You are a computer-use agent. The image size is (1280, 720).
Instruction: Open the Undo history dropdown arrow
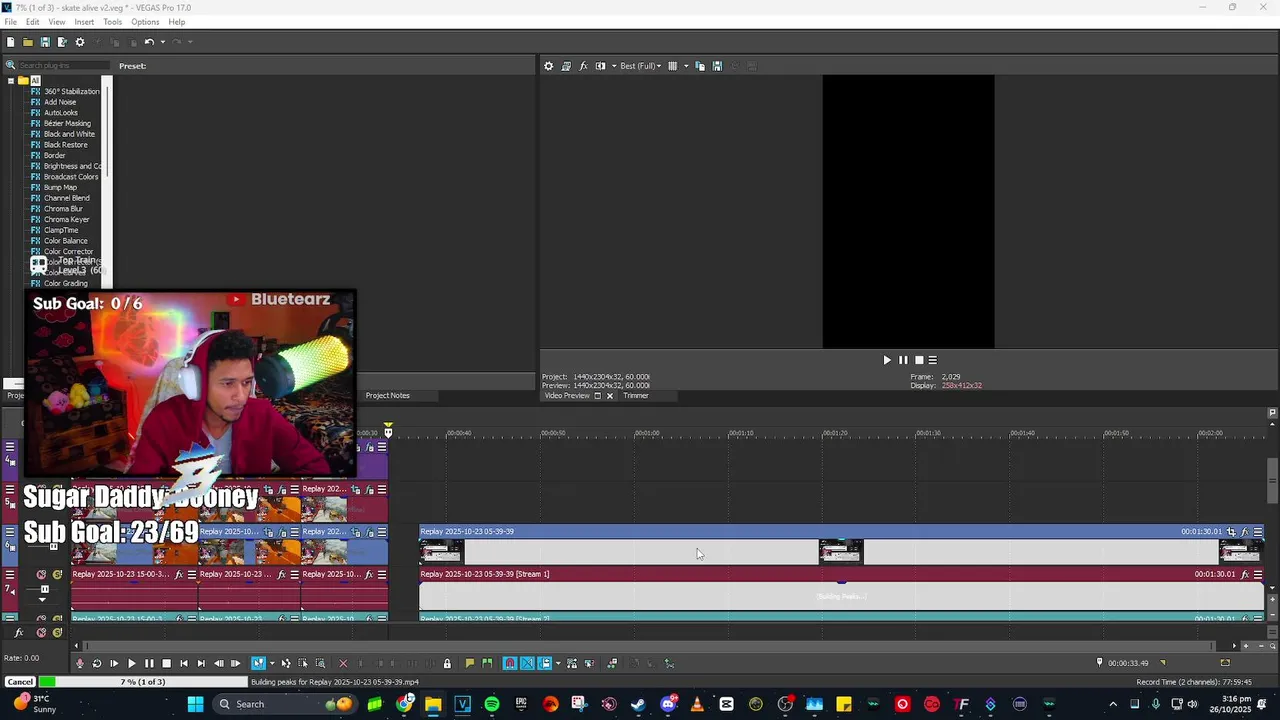point(162,42)
